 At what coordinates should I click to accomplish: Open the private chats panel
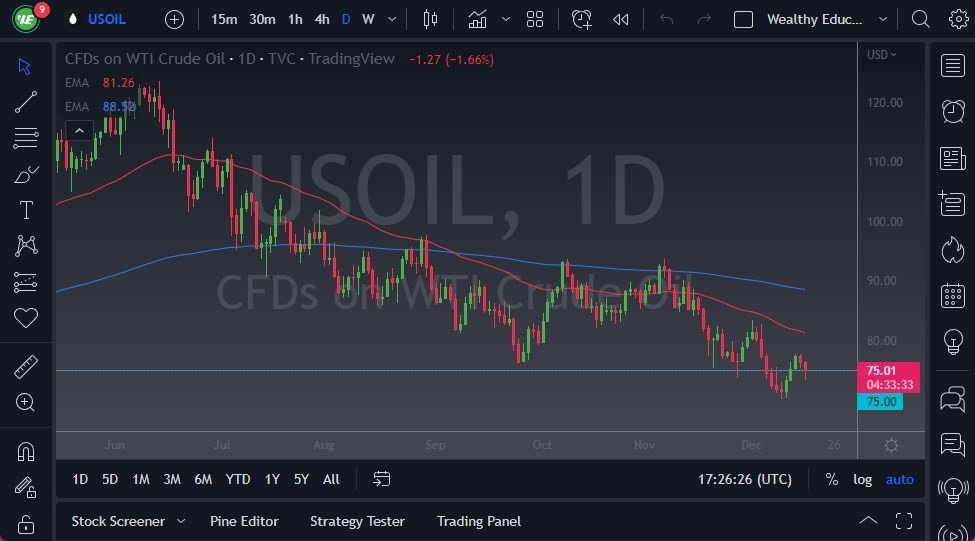[953, 445]
